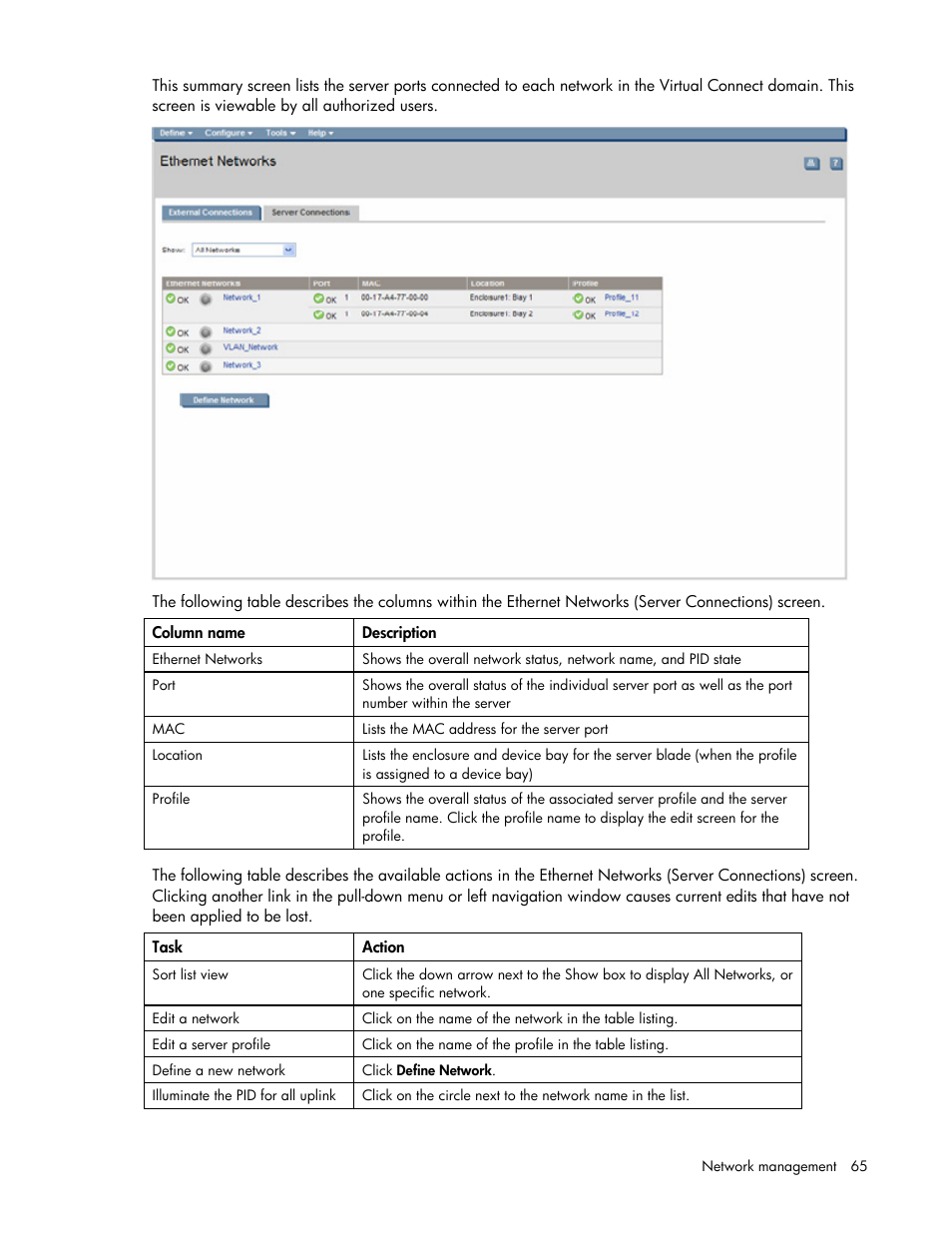This screenshot has height=1233, width=952.
Task: Click profile OK status icon beside Profile_11
Action: 578,299
